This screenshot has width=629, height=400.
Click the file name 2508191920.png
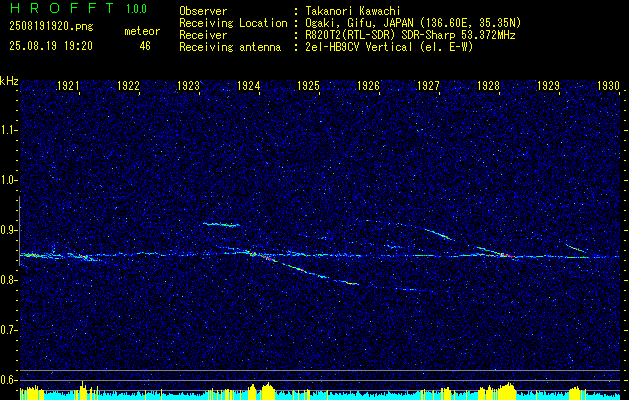tap(51, 26)
